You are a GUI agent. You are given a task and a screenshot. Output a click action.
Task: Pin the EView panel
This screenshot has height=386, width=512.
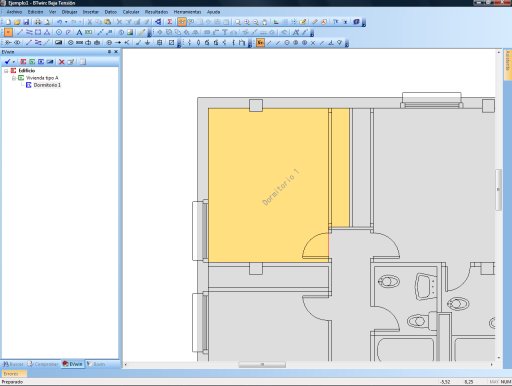[109, 52]
